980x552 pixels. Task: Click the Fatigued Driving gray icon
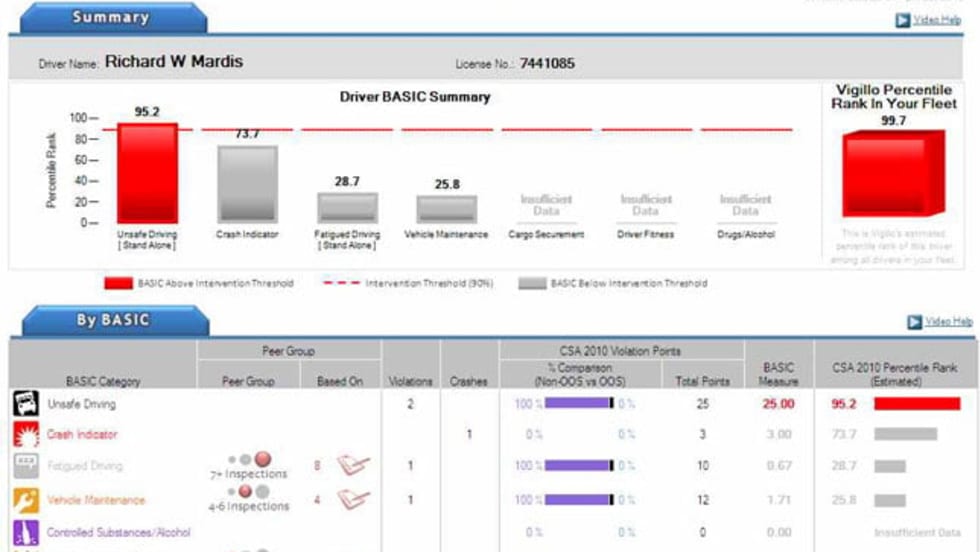pos(25,466)
